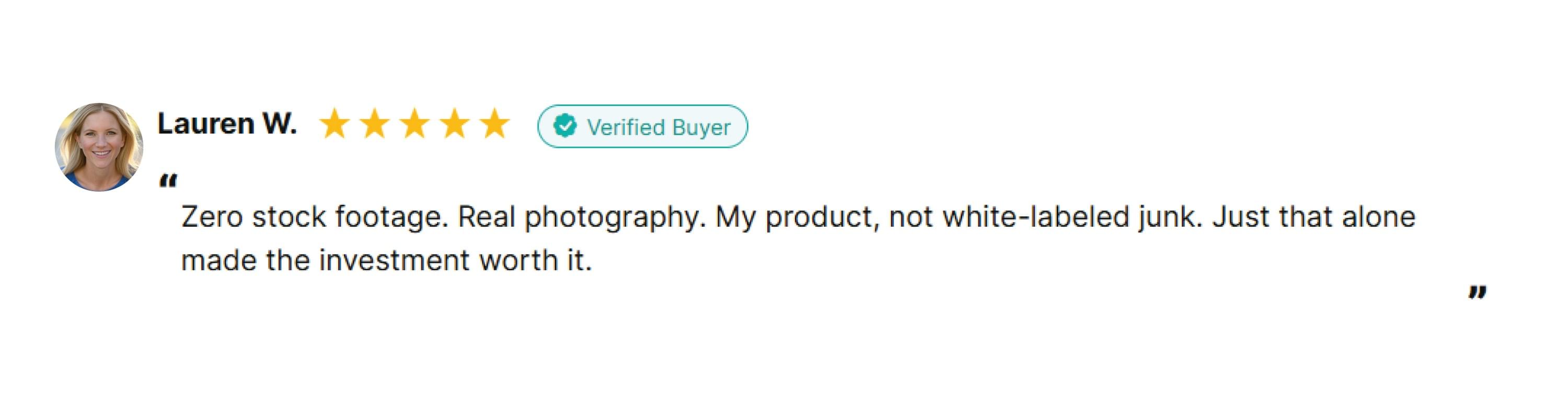1568x395 pixels.
Task: Click Lauren W.'s profile photo
Action: point(99,147)
